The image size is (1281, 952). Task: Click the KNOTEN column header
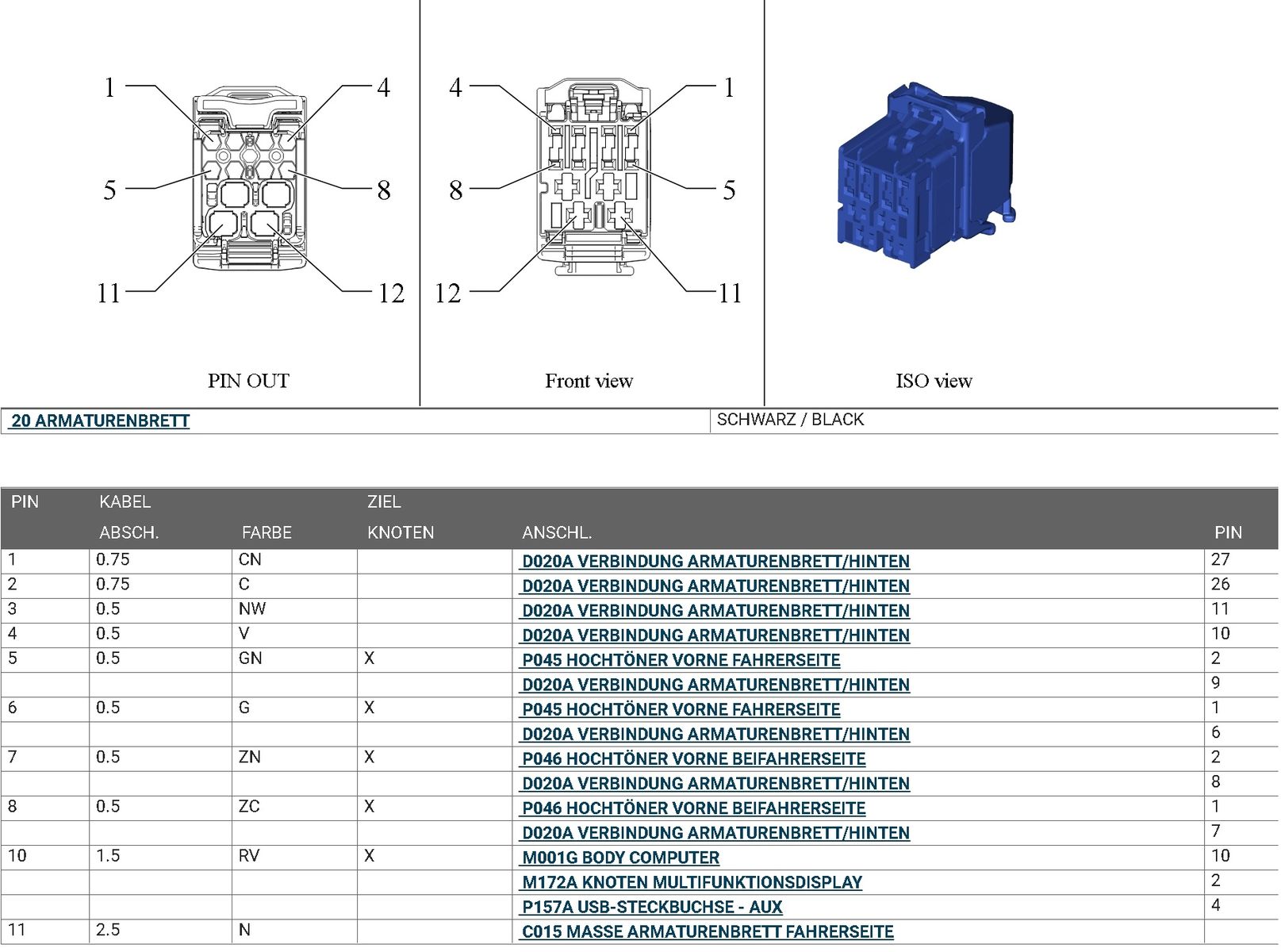tap(401, 532)
